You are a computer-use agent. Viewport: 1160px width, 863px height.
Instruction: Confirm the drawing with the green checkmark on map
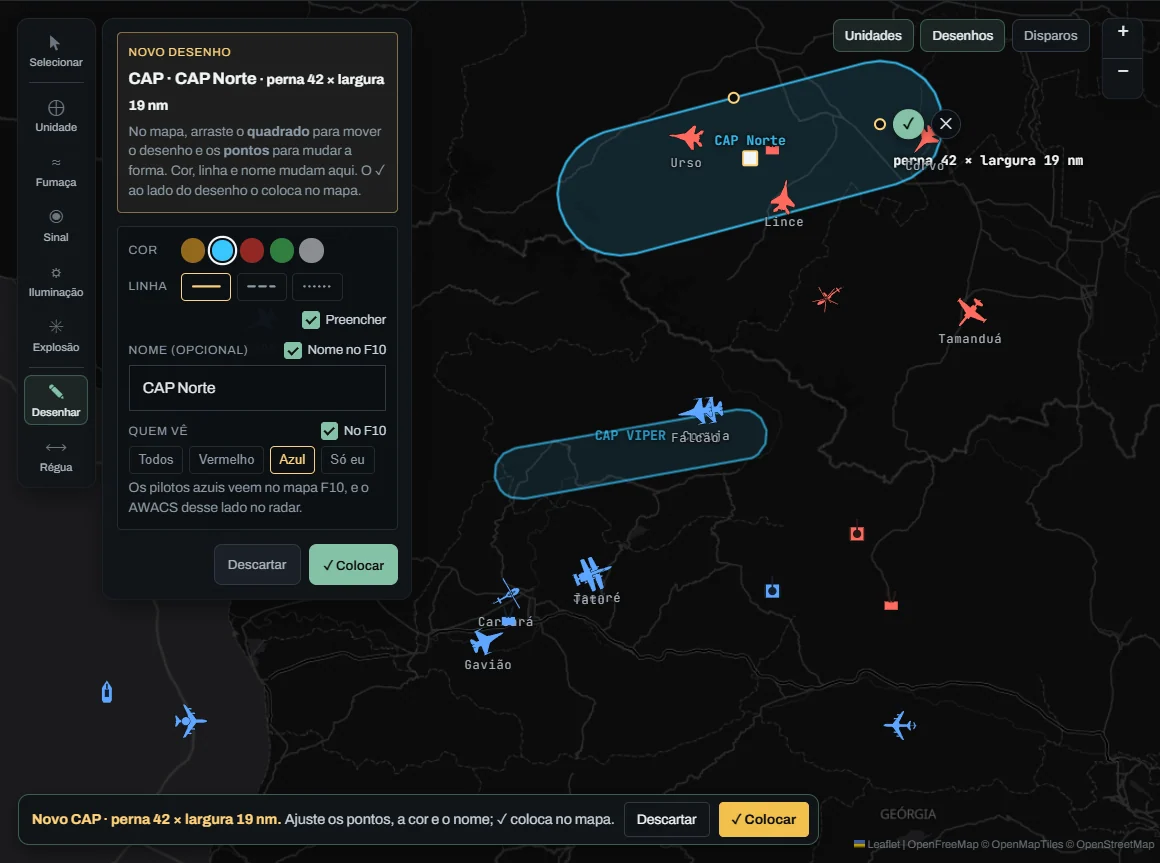point(908,123)
